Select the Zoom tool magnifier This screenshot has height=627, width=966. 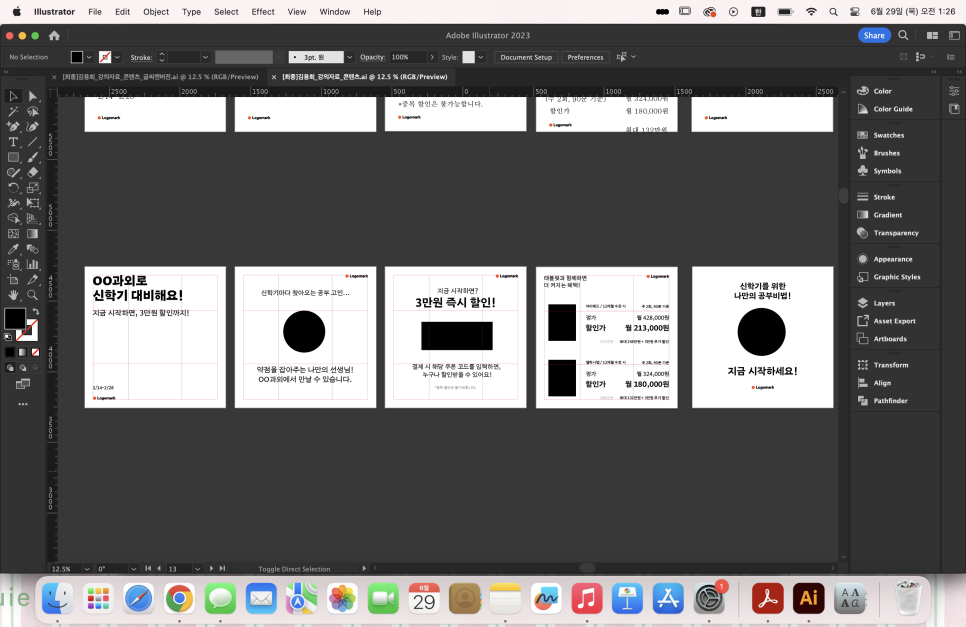pyautogui.click(x=33, y=295)
